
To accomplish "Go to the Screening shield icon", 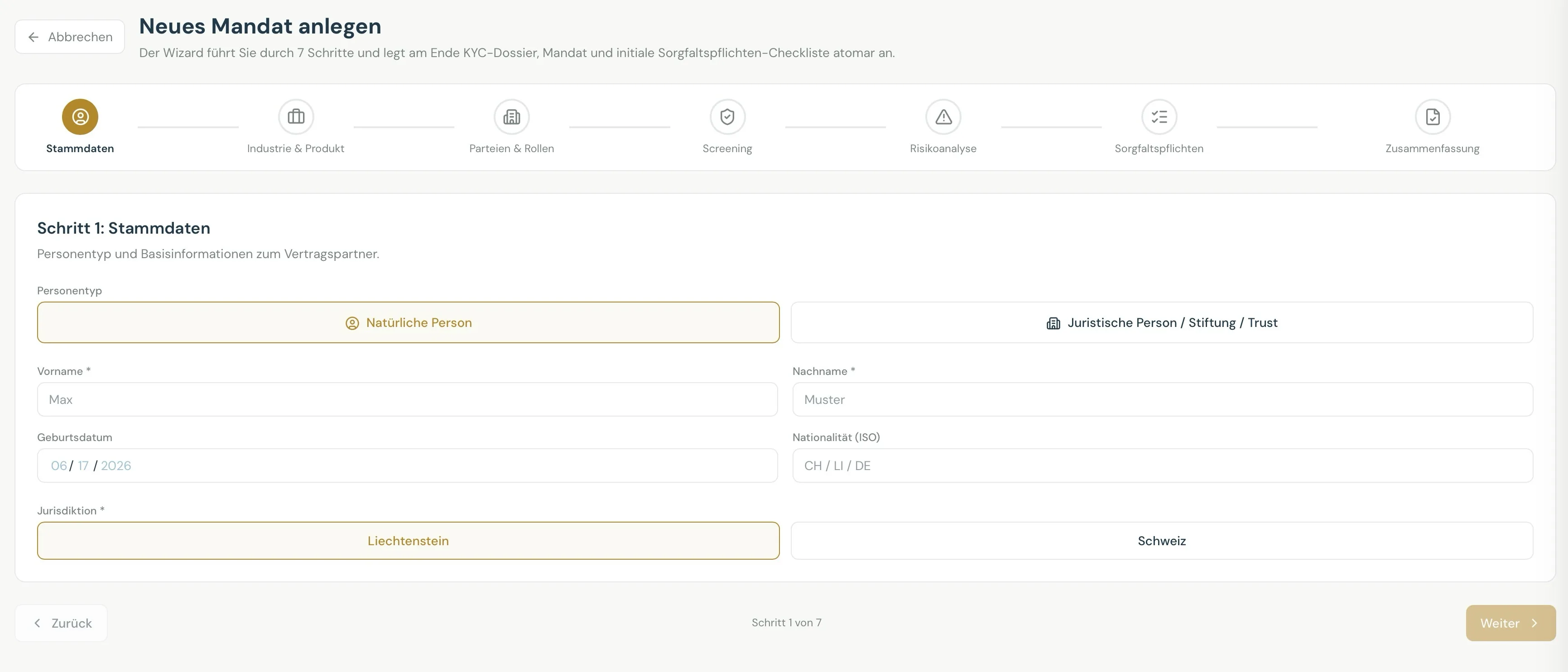I will pyautogui.click(x=727, y=116).
